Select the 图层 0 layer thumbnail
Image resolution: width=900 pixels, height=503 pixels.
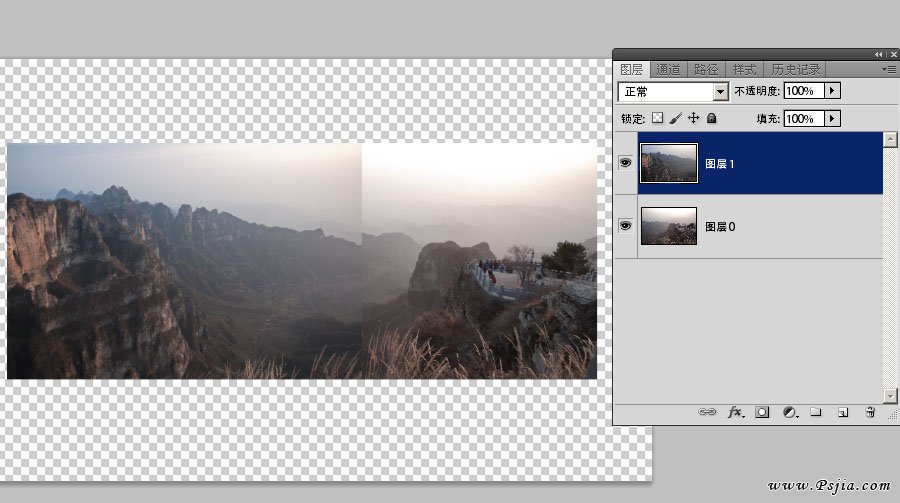pyautogui.click(x=669, y=226)
